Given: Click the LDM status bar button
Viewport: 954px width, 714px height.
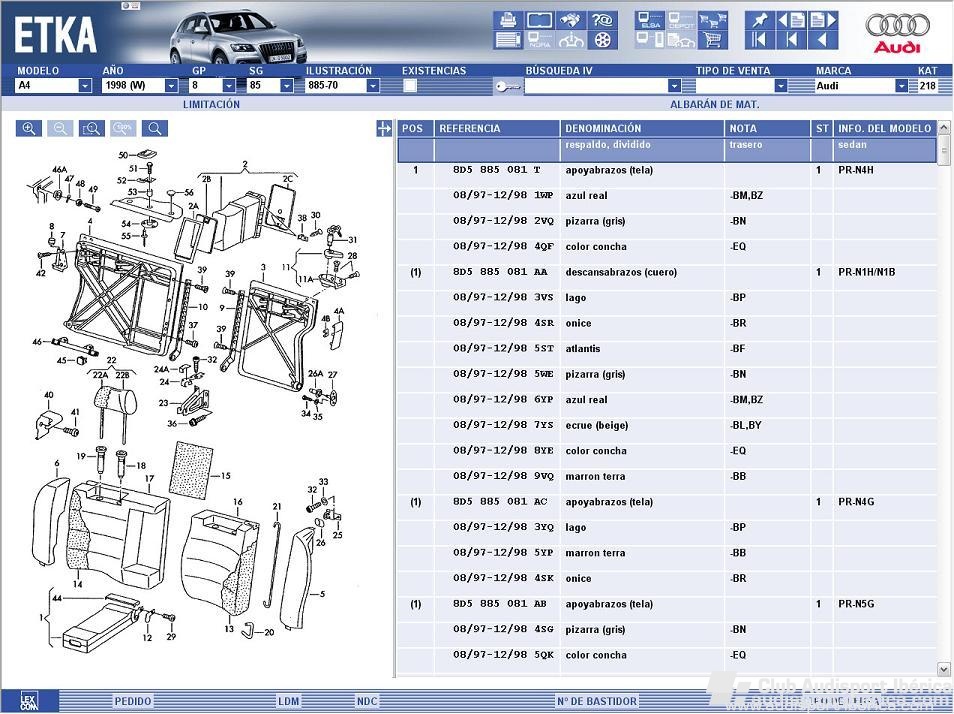Looking at the screenshot, I should pos(289,701).
